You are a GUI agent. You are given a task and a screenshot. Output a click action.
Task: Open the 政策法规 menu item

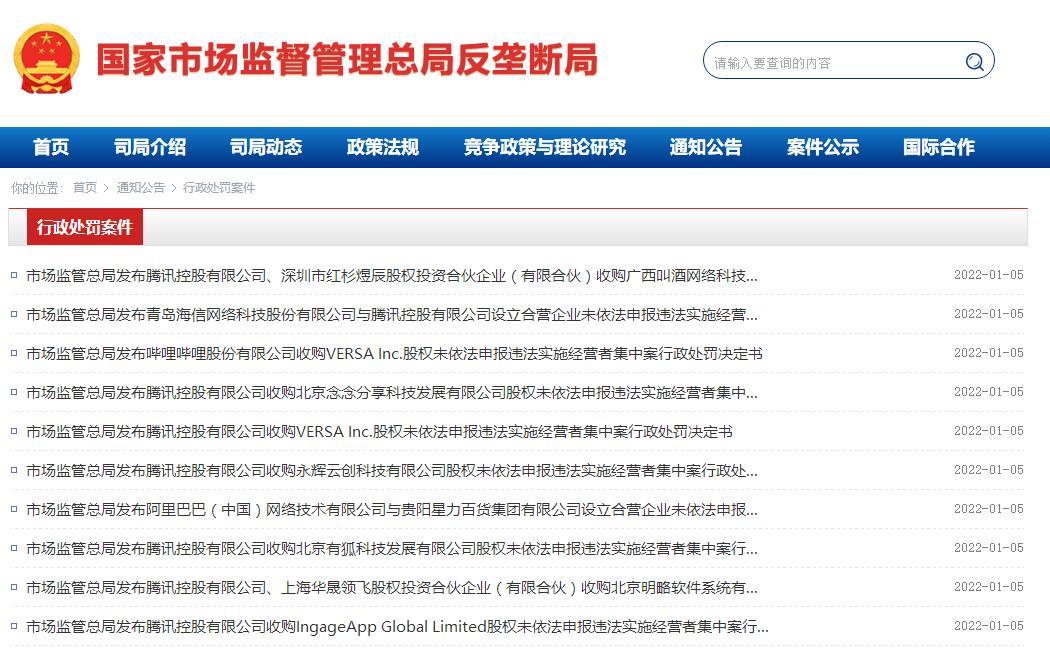(382, 147)
